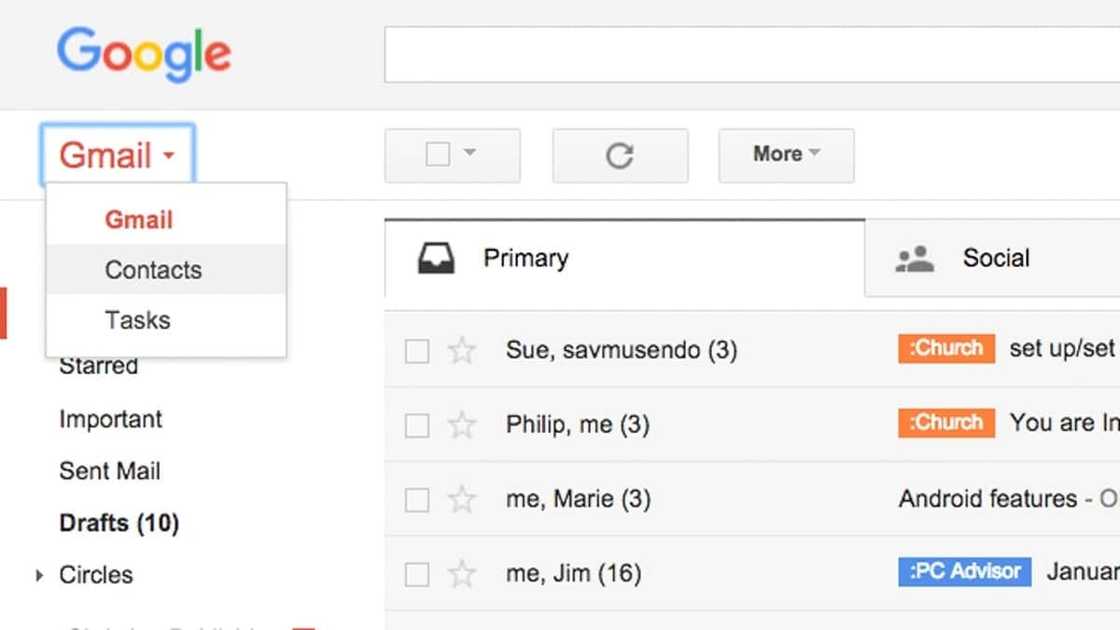
Task: Click the Primary inbox tray icon
Action: [x=436, y=259]
